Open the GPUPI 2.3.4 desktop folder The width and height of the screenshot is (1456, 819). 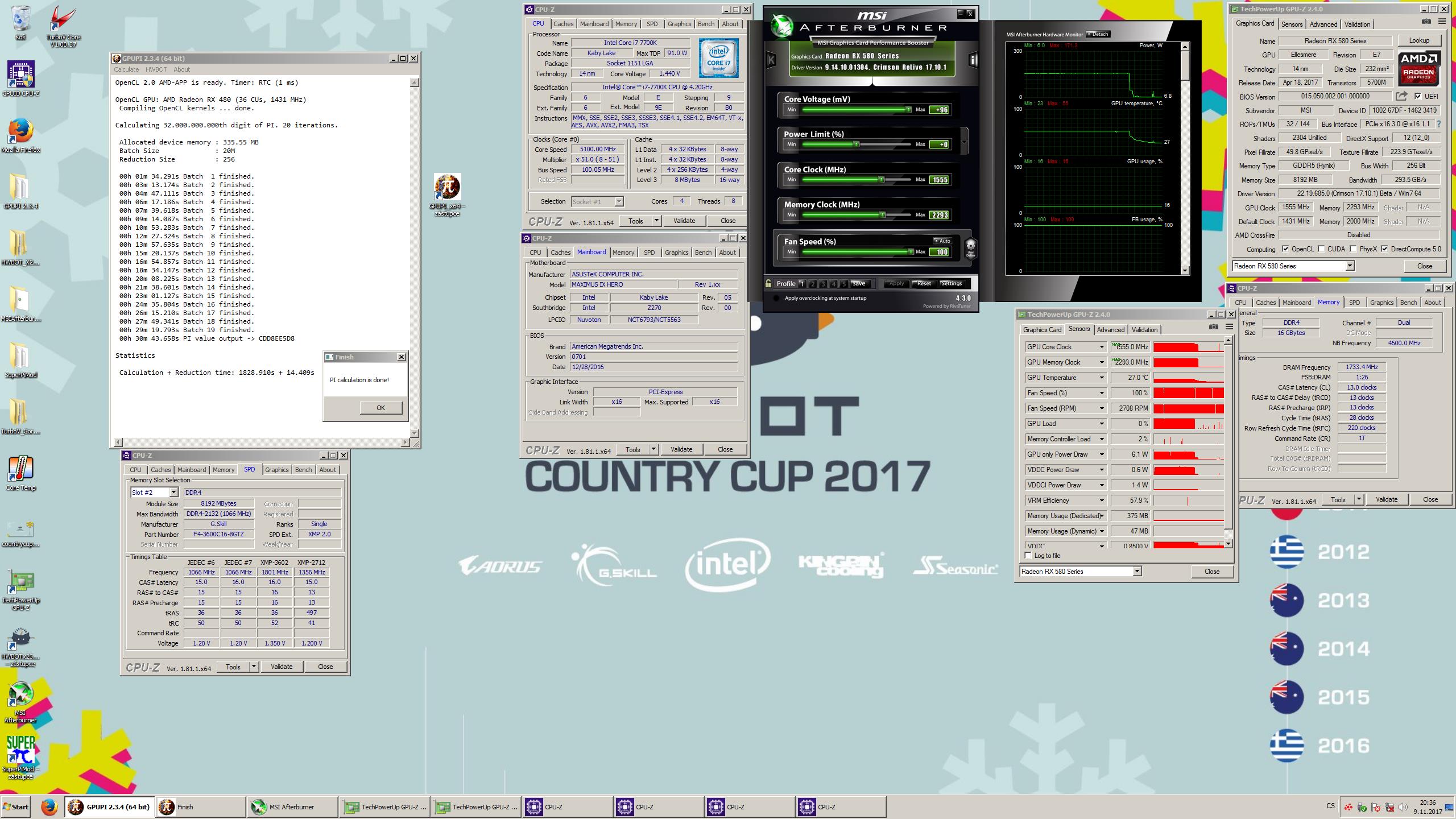(x=20, y=191)
